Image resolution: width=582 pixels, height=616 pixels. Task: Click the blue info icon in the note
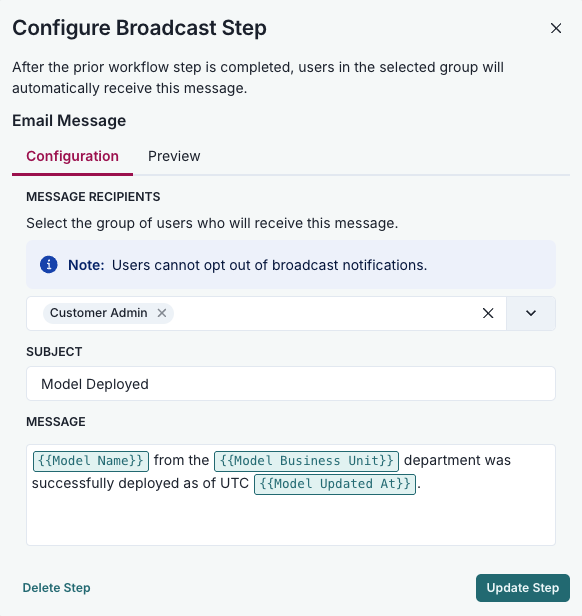[x=49, y=265]
